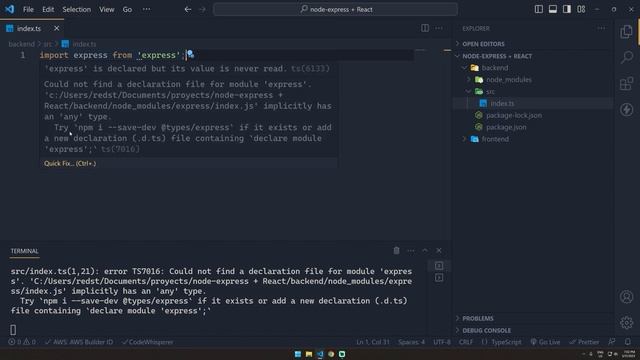Open the Edit menu
The height and width of the screenshot is (360, 640).
48,9
